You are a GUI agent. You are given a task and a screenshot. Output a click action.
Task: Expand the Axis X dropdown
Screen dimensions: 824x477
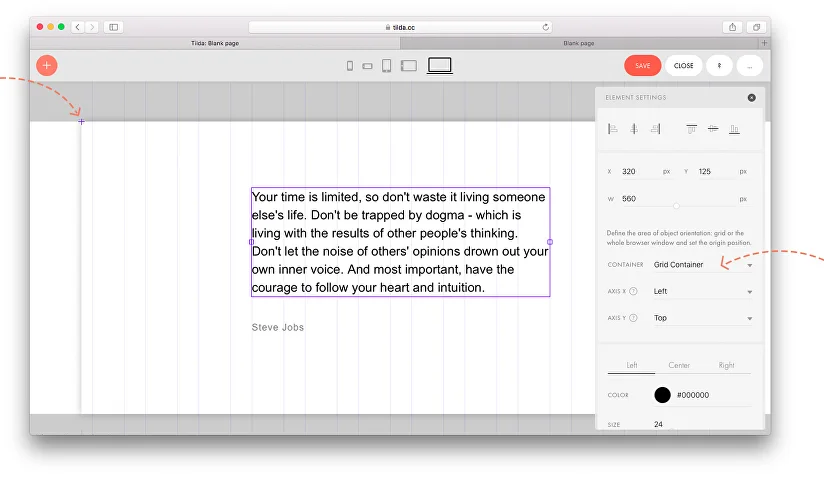click(702, 292)
